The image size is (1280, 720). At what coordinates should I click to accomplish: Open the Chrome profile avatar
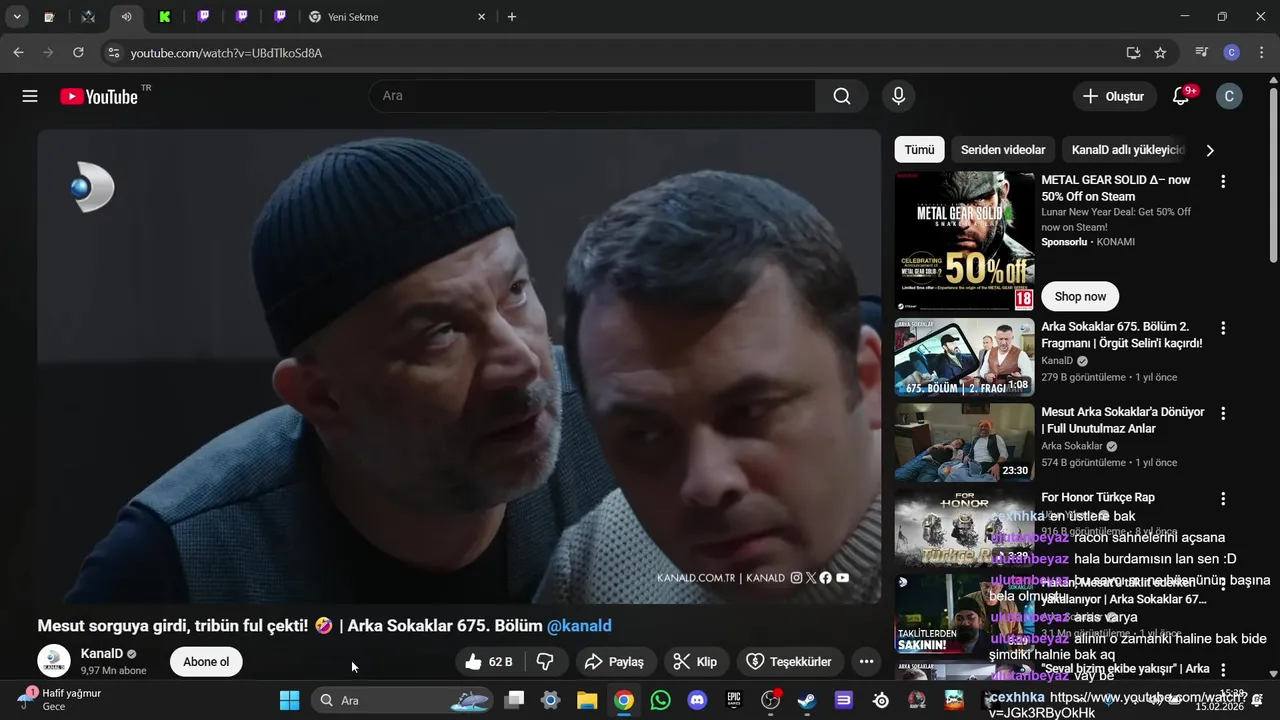pos(1232,52)
